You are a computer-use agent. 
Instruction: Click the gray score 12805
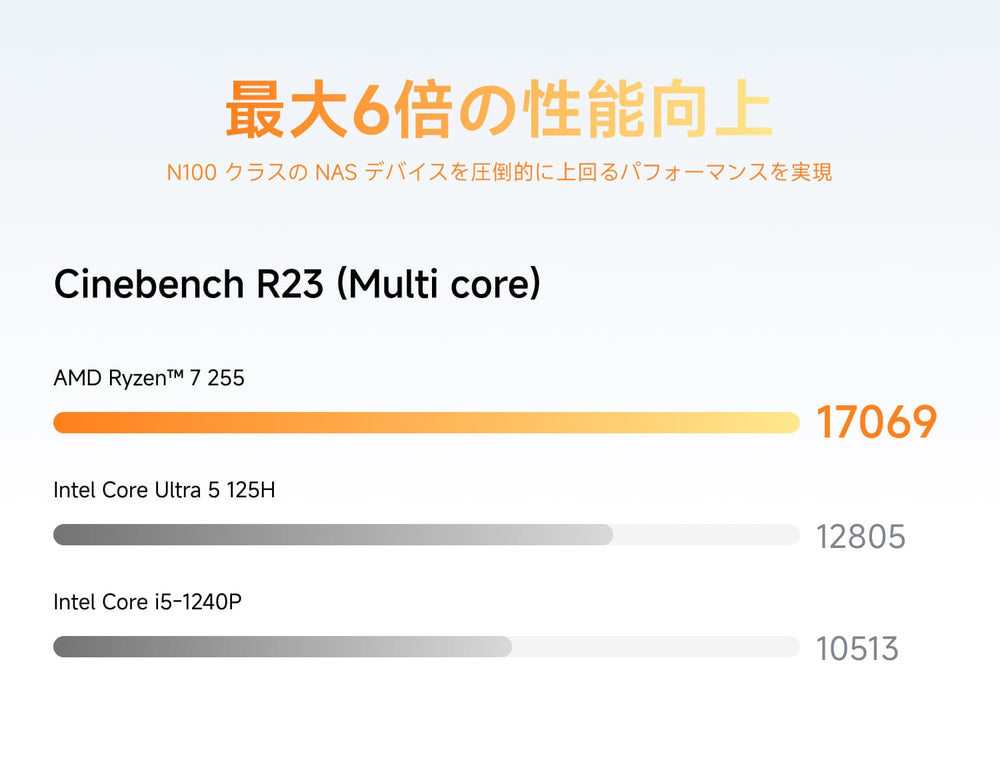click(x=861, y=537)
